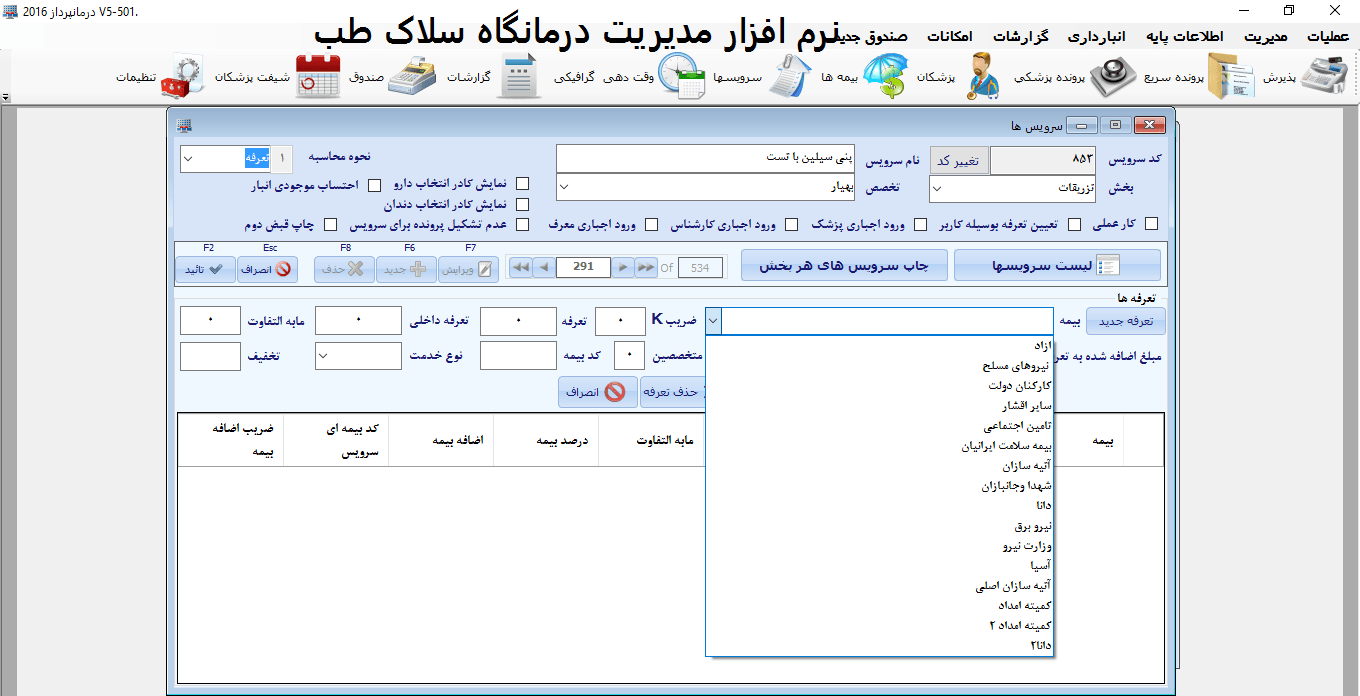Open the شیفت پزشکان calendar icon

pos(319,77)
